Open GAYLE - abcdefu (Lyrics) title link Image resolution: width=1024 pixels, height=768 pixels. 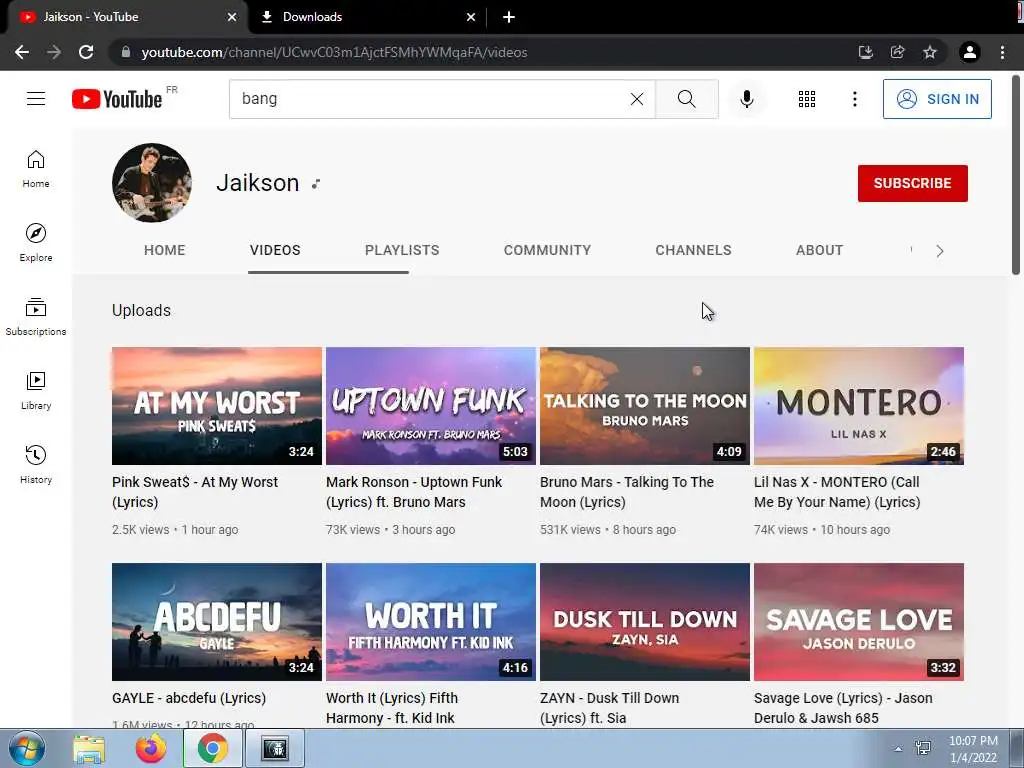pos(189,698)
